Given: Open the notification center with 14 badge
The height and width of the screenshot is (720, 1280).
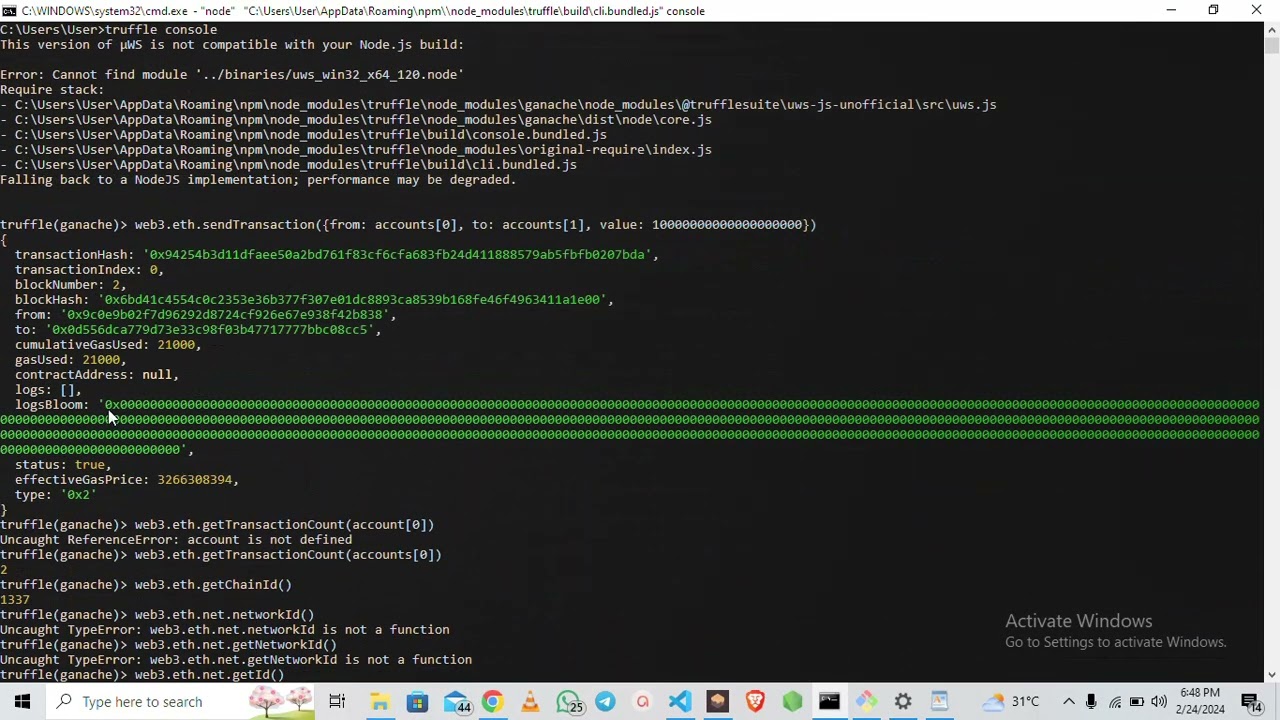Looking at the screenshot, I should tap(1251, 702).
